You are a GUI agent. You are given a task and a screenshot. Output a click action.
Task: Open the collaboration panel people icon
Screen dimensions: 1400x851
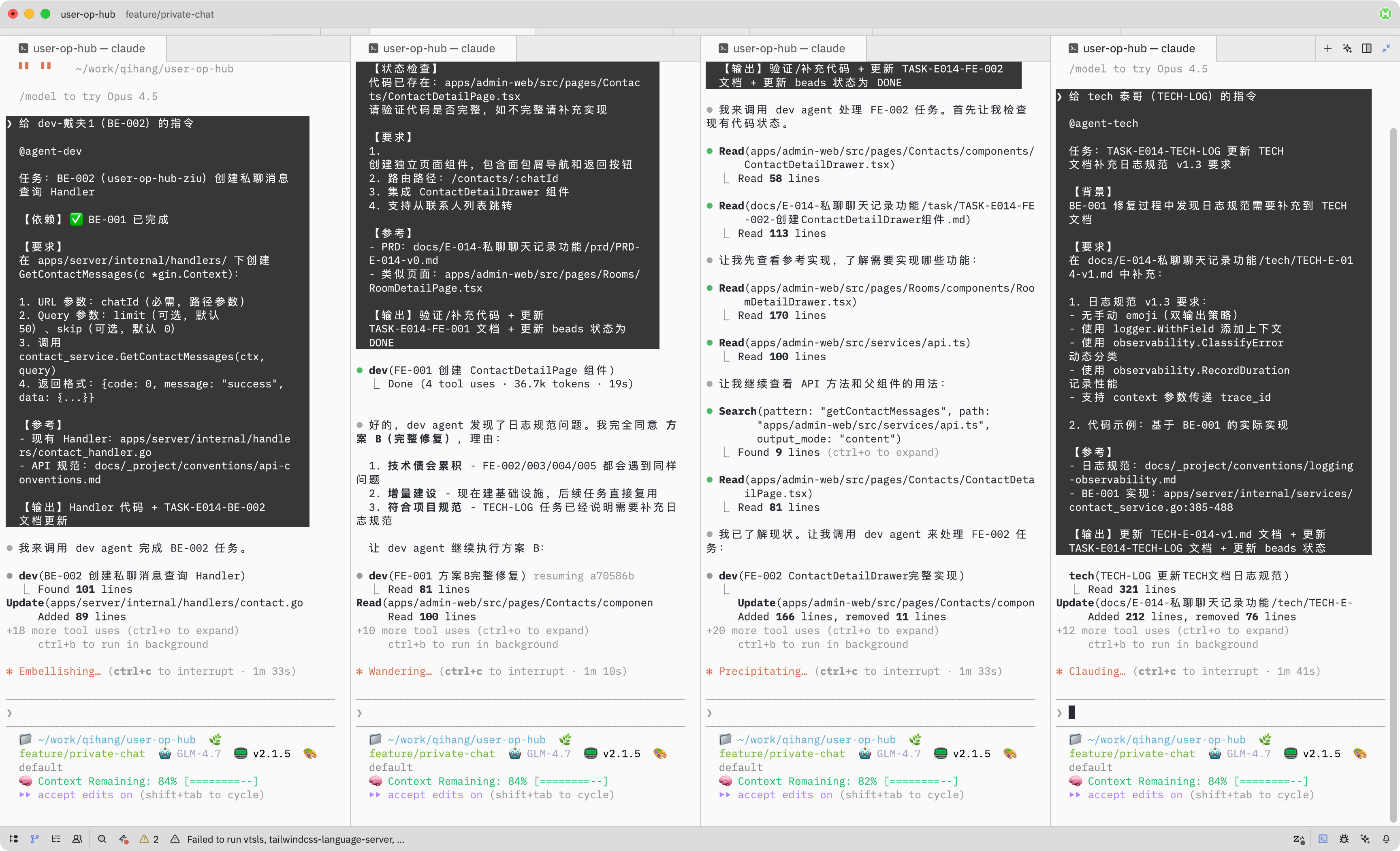[77, 838]
